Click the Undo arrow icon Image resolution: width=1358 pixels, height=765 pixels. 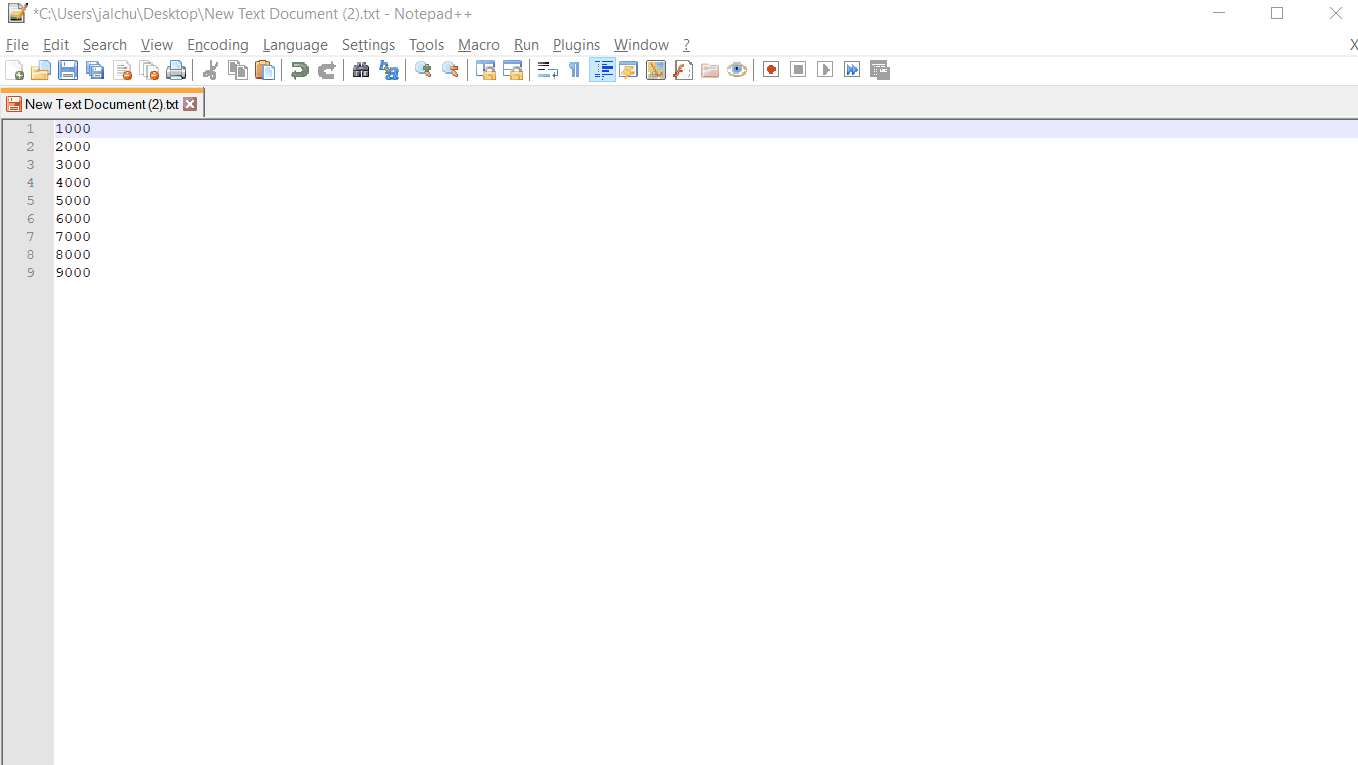(x=299, y=70)
